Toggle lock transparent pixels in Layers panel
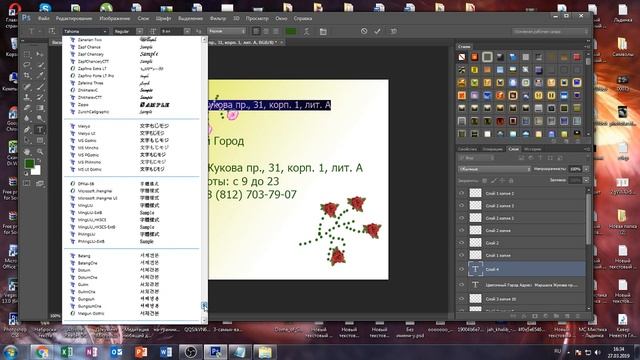This screenshot has height=360, width=640. pyautogui.click(x=484, y=180)
